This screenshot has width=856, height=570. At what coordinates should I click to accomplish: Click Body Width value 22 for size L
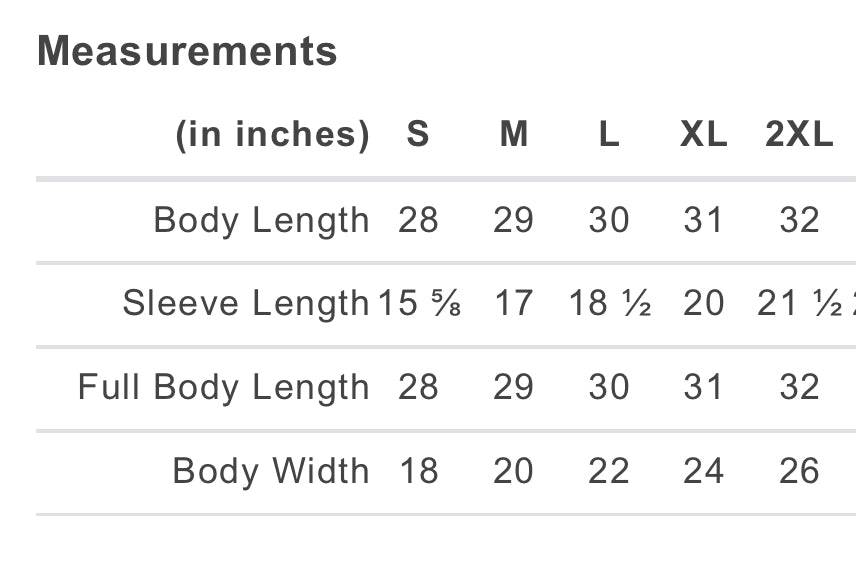point(608,471)
